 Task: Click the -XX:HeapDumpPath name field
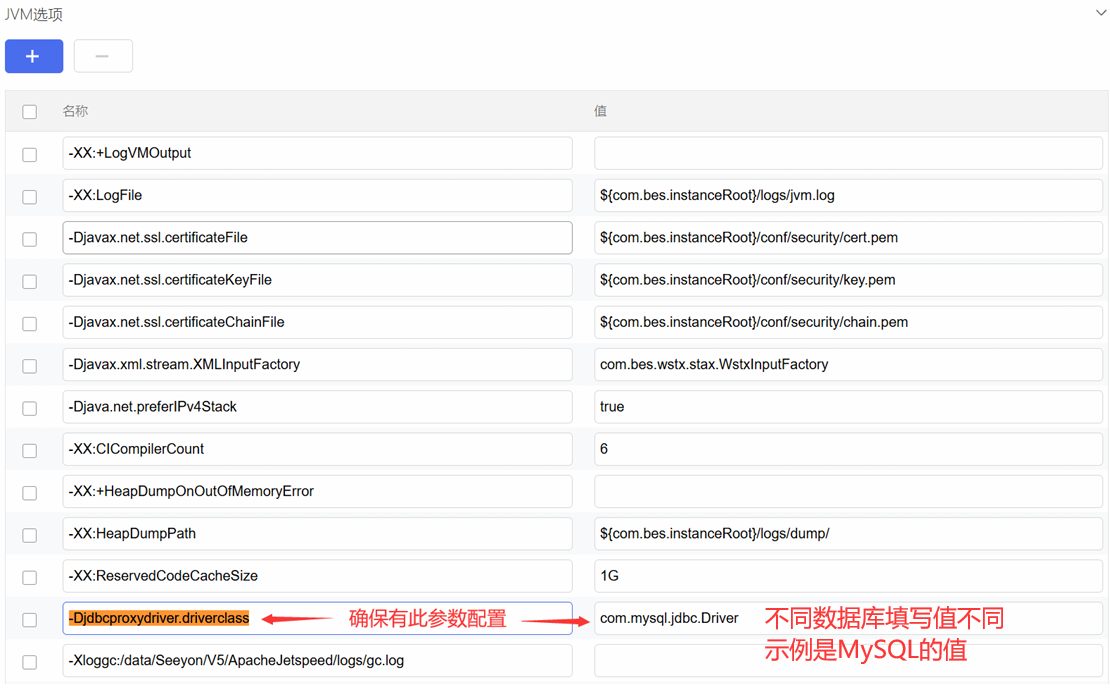pos(317,534)
